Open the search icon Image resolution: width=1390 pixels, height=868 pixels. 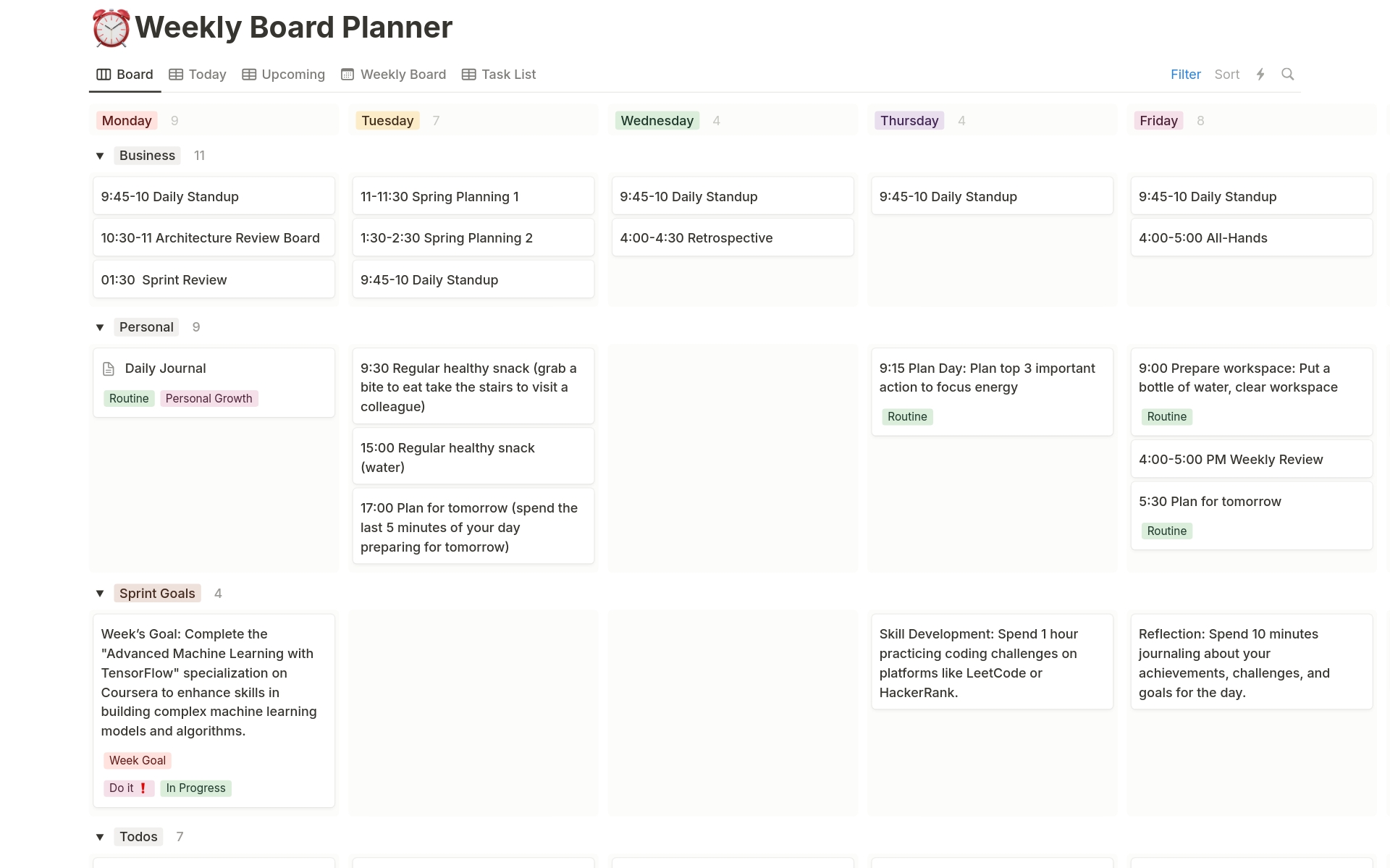pyautogui.click(x=1289, y=74)
